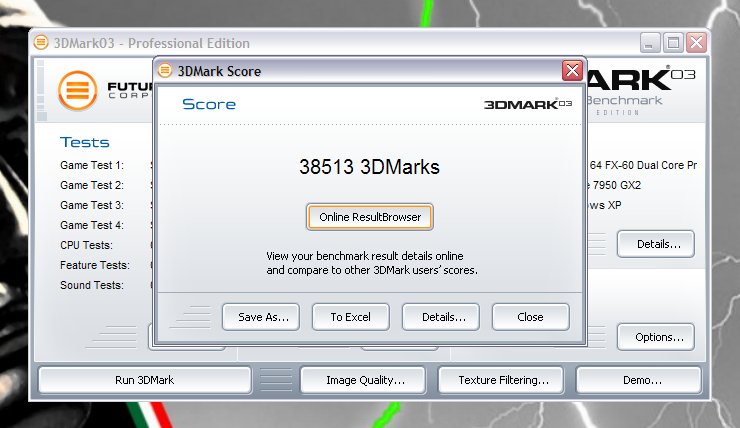Click the 'View your benchmark result details online' text

[364, 256]
